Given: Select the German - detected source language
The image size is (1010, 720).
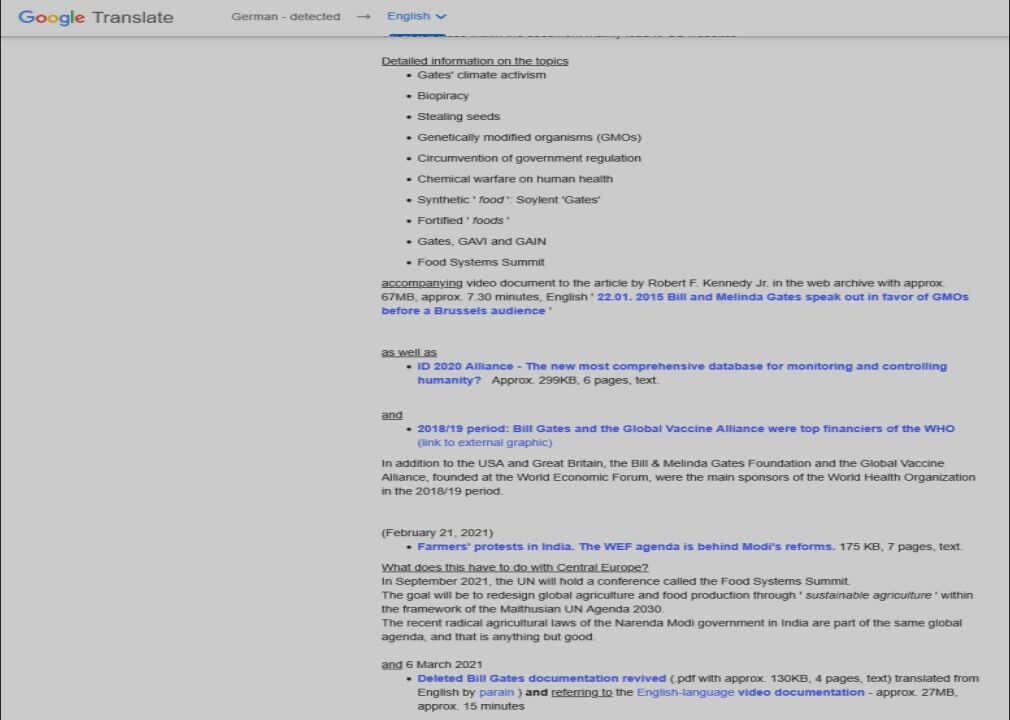Looking at the screenshot, I should point(285,17).
